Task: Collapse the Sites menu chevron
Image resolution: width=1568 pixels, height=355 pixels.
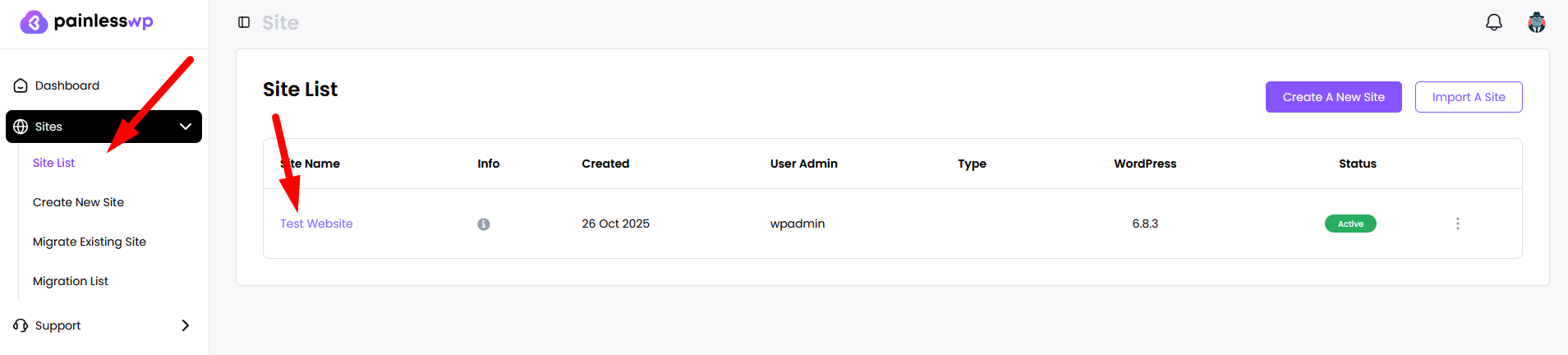Action: point(186,127)
